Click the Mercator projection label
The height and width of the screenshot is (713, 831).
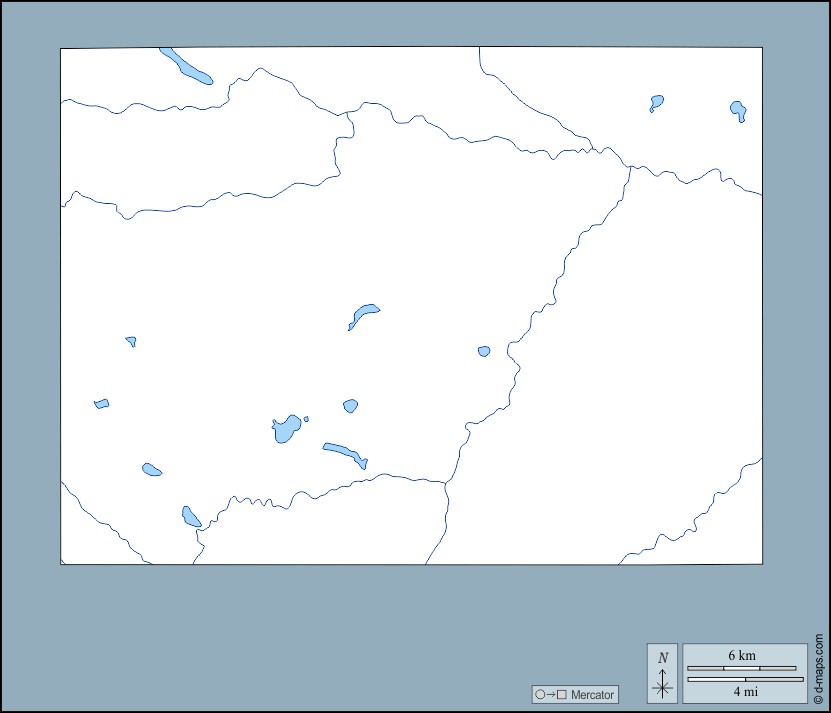pos(593,694)
